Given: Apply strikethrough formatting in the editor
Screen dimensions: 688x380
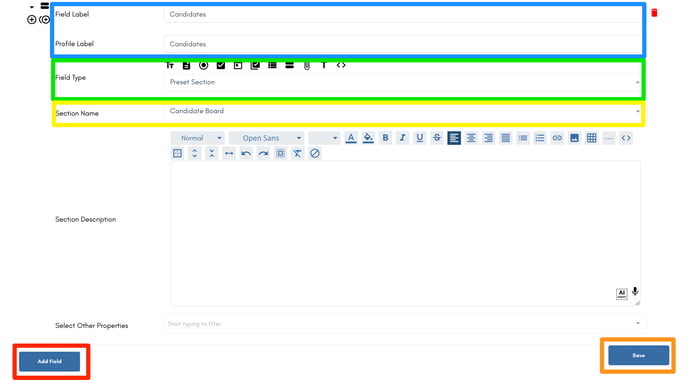Looking at the screenshot, I should [x=437, y=138].
